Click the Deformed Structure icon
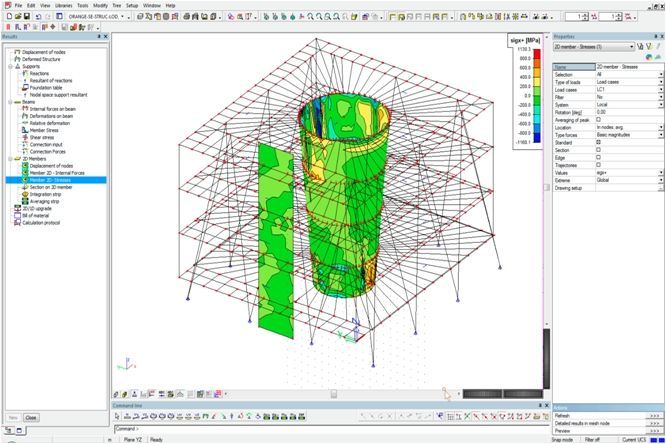 tap(15, 59)
